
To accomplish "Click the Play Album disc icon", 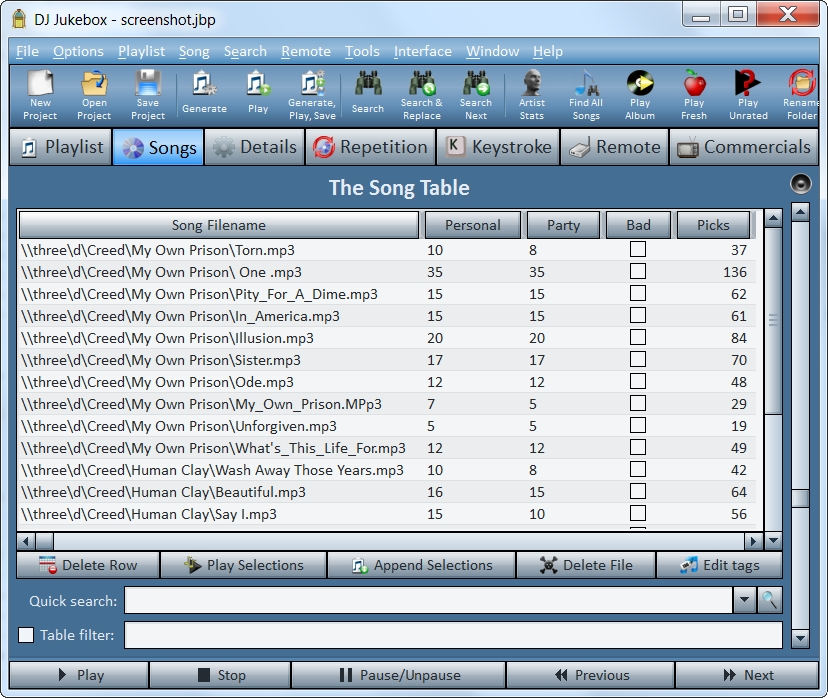I will coord(640,95).
